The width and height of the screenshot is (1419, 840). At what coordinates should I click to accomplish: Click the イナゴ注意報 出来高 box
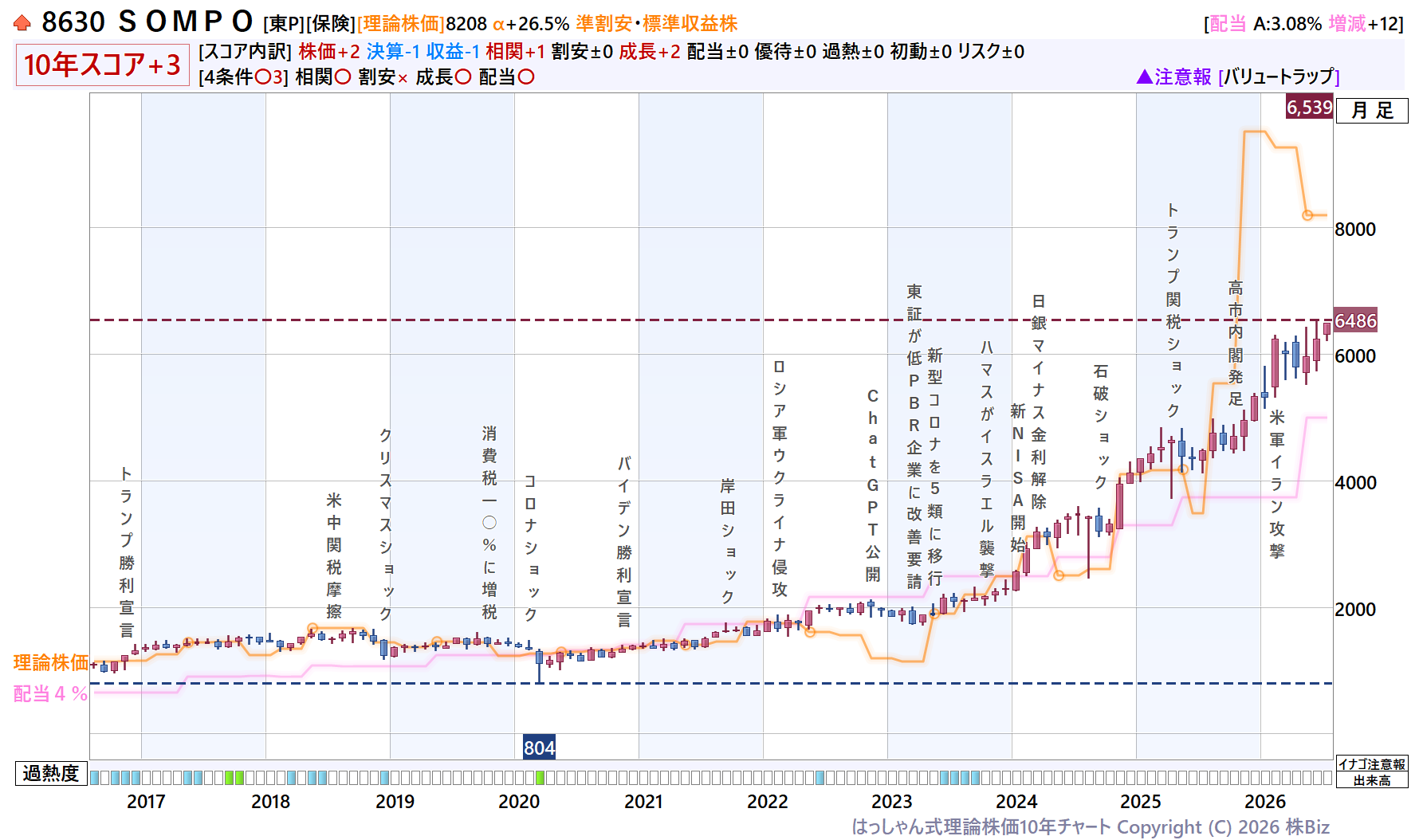1372,772
